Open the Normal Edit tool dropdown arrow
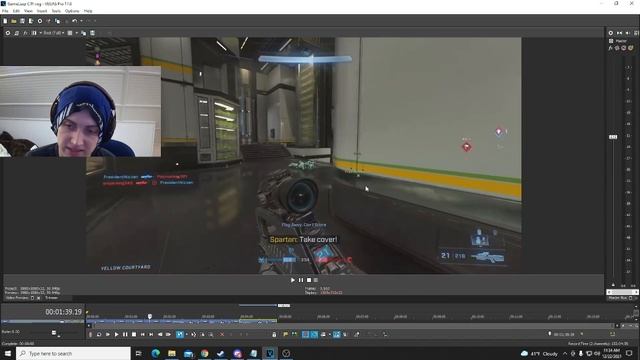Screen dimensions: 640x360 coord(187,334)
